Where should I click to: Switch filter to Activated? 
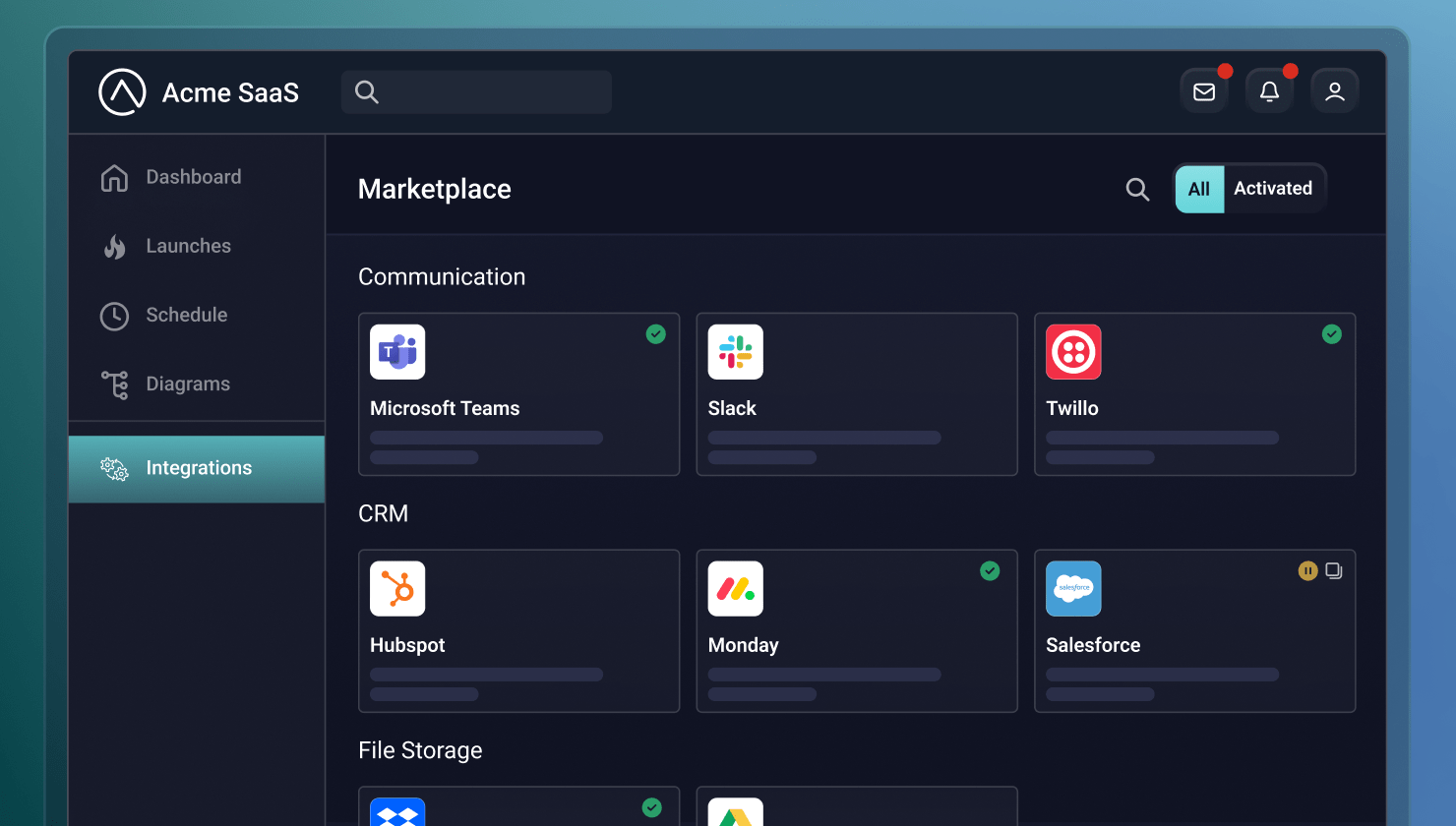1273,189
